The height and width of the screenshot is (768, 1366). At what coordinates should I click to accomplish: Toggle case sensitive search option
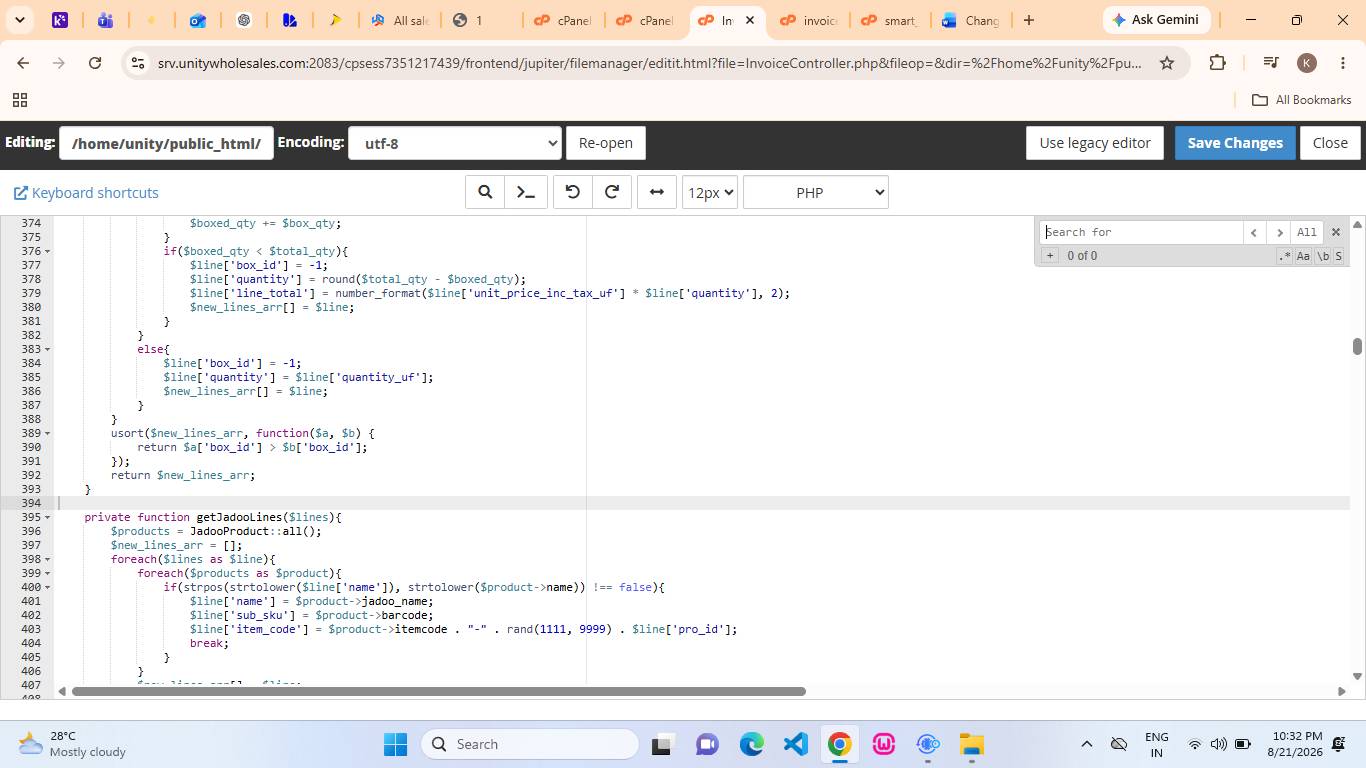(1303, 256)
